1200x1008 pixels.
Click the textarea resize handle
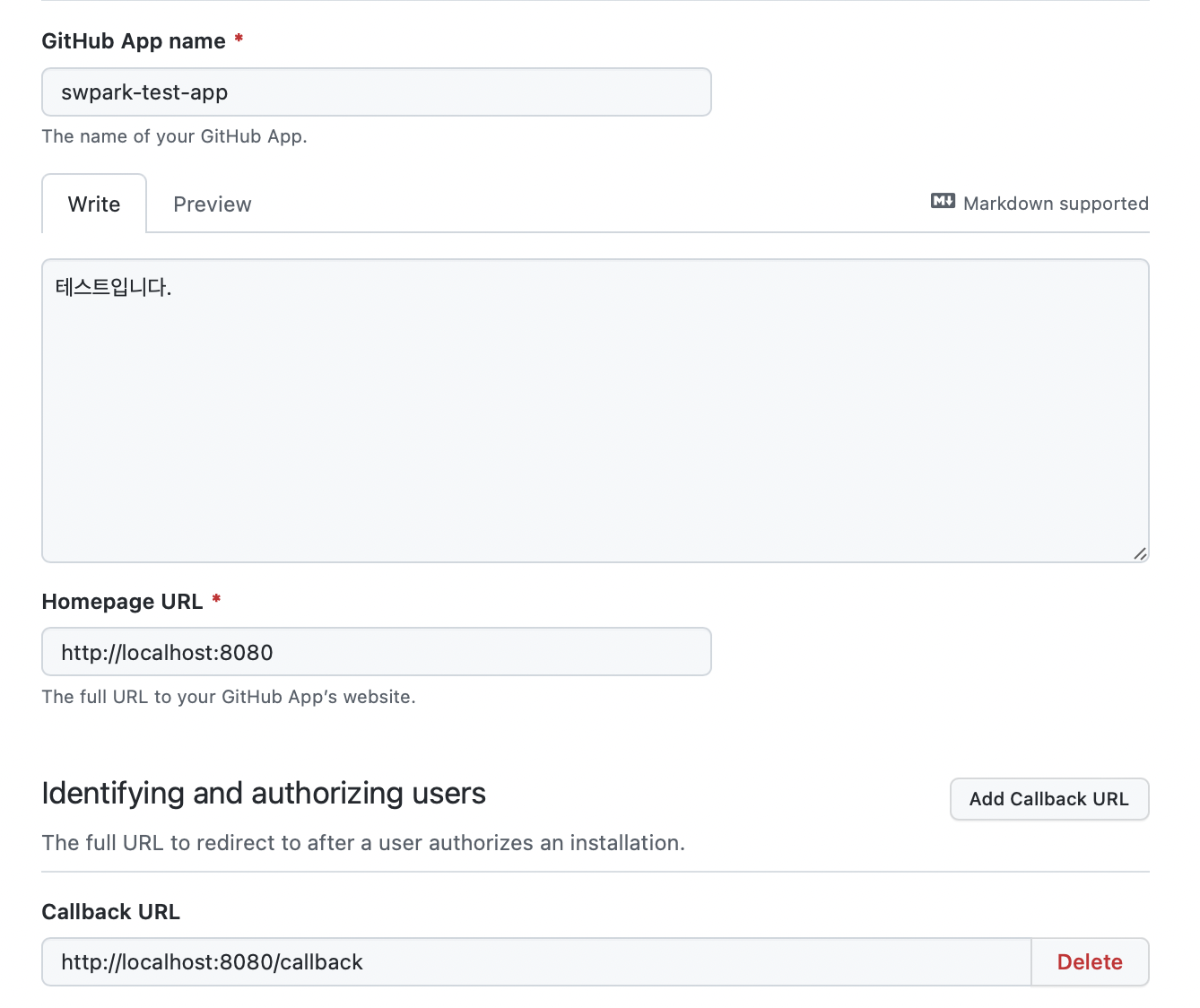coord(1140,552)
